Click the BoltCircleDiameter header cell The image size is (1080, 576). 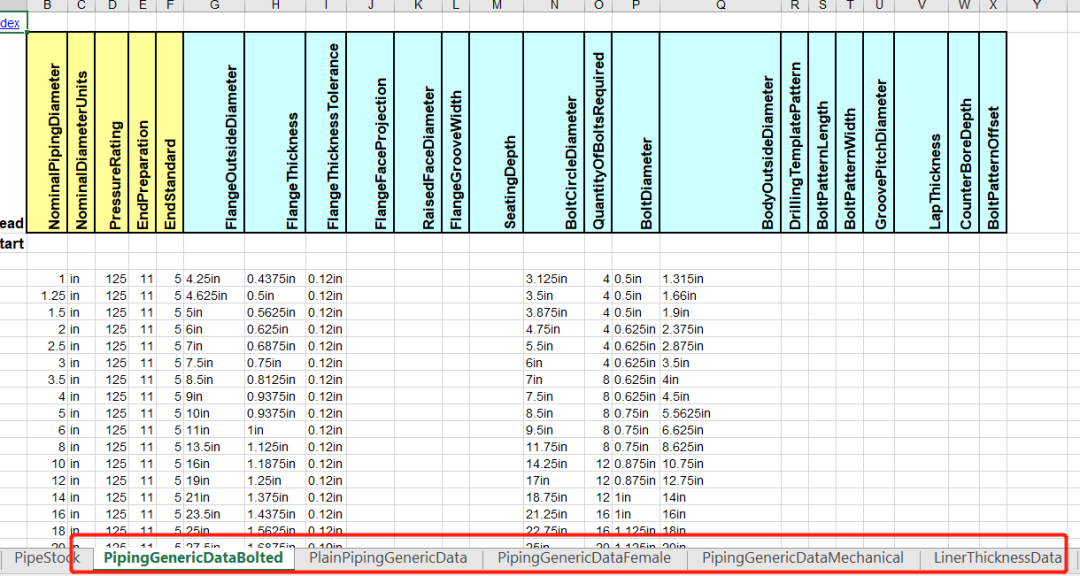(x=554, y=132)
